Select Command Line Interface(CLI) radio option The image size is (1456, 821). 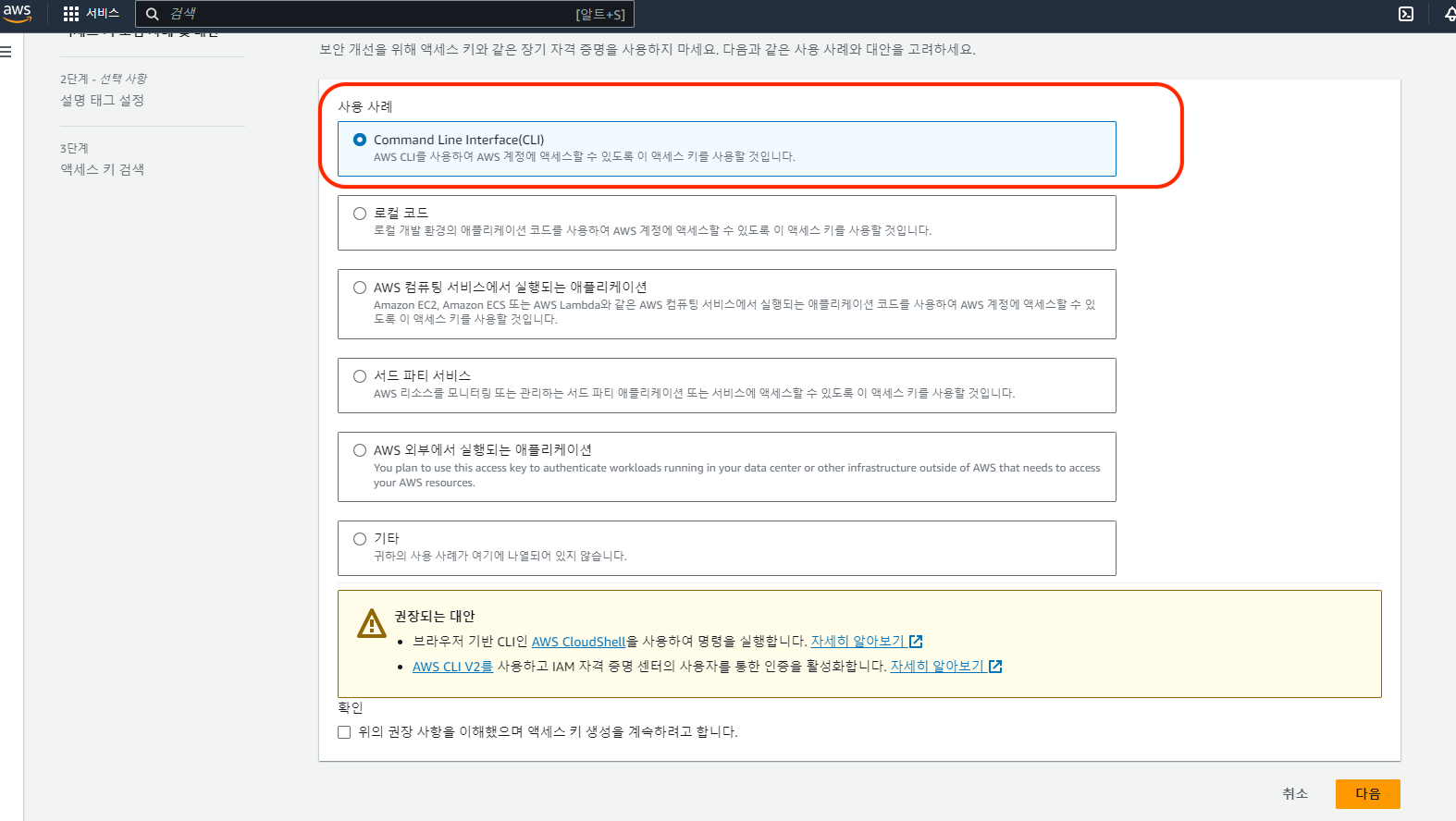360,140
